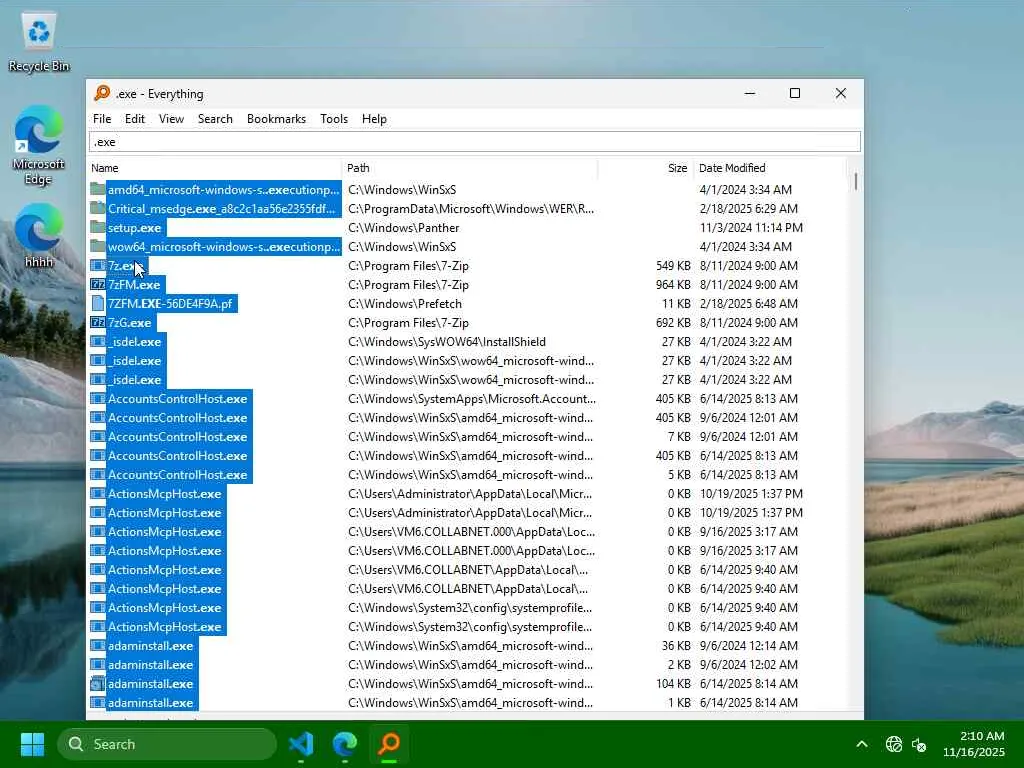Image resolution: width=1024 pixels, height=768 pixels.
Task: Open the File menu
Action: 102,119
